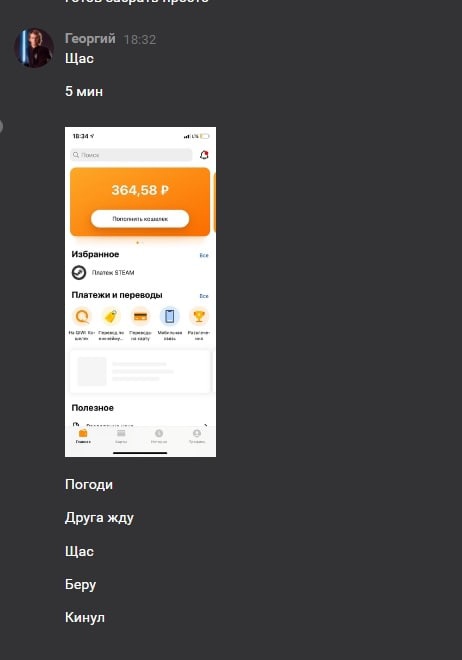Click the Steam payment icon in Избранное
Image resolution: width=462 pixels, height=660 pixels.
tap(79, 272)
